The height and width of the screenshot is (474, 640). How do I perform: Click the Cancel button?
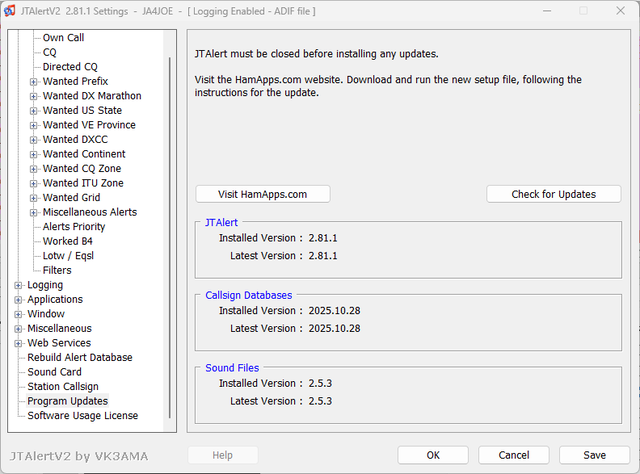(514, 455)
